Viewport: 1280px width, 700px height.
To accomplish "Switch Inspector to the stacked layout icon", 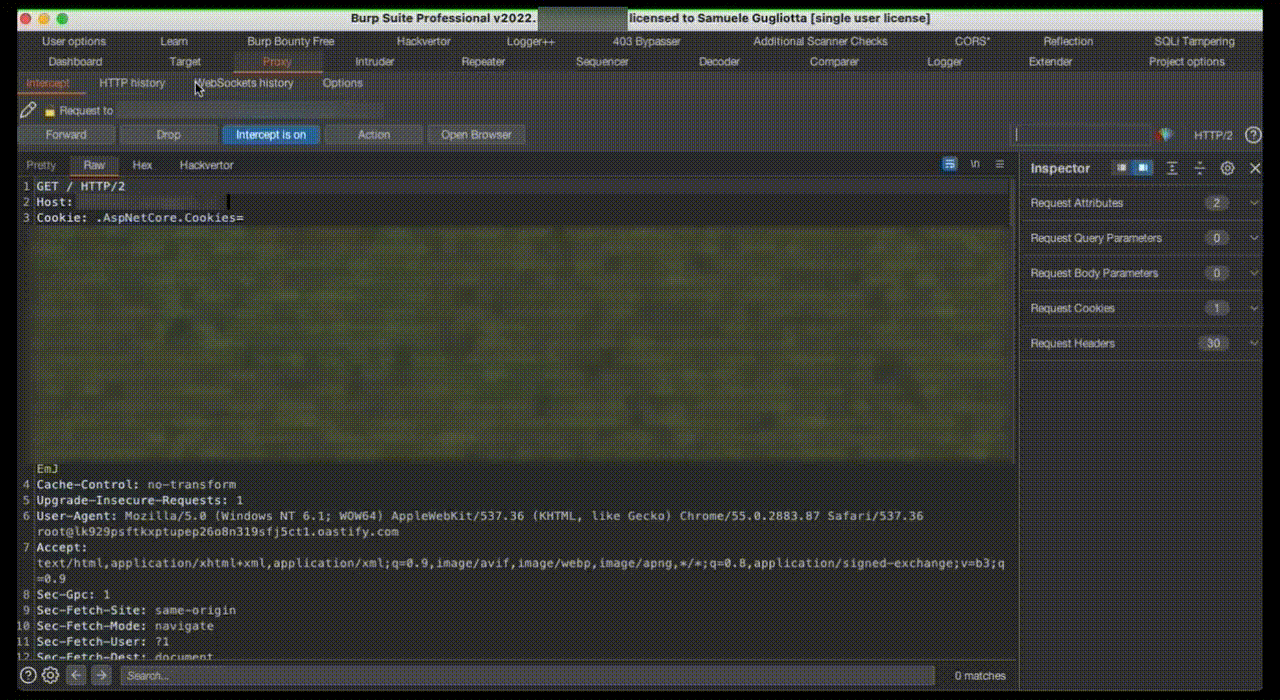I will click(x=1122, y=168).
